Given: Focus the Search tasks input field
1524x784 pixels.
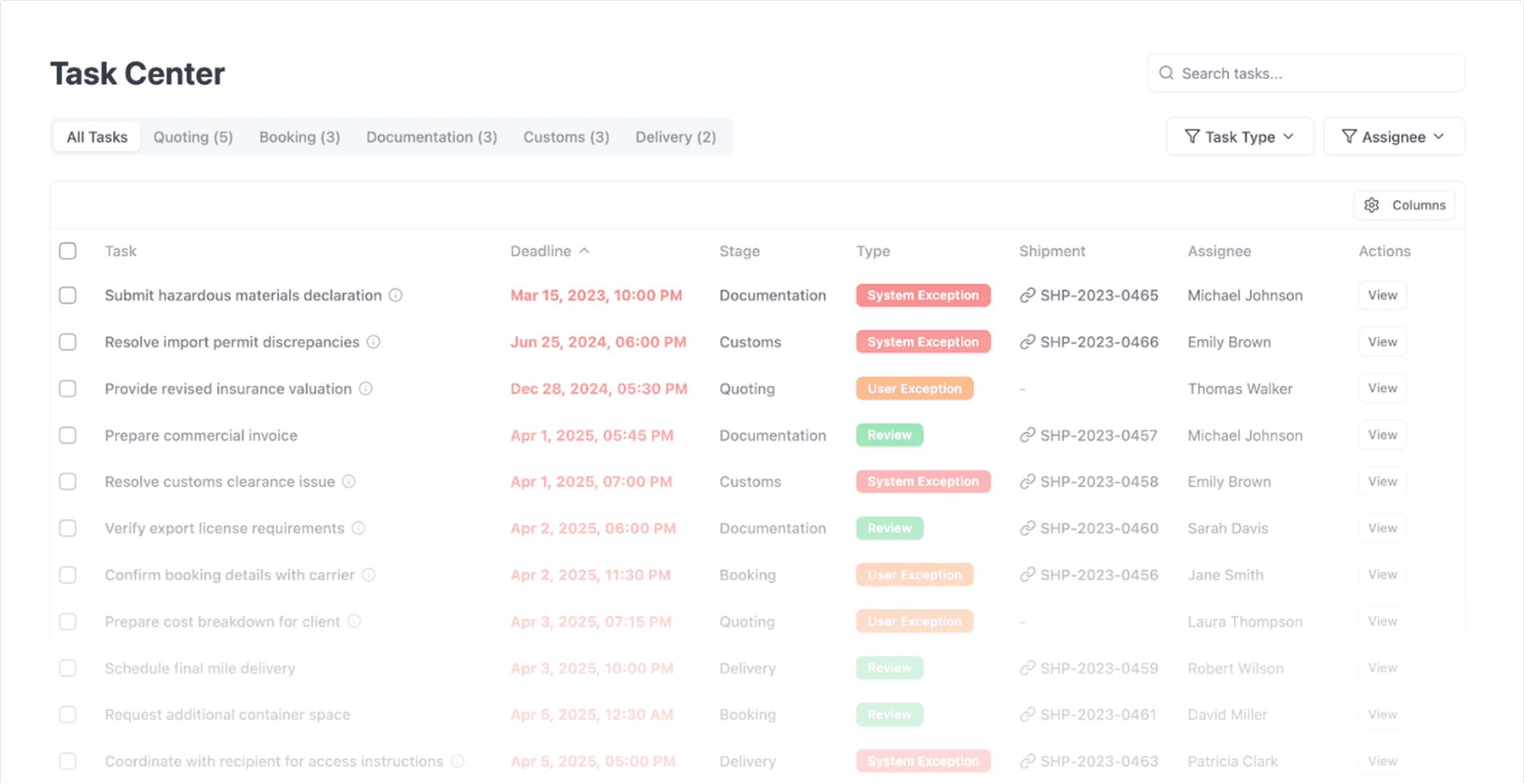Looking at the screenshot, I should coord(1314,74).
